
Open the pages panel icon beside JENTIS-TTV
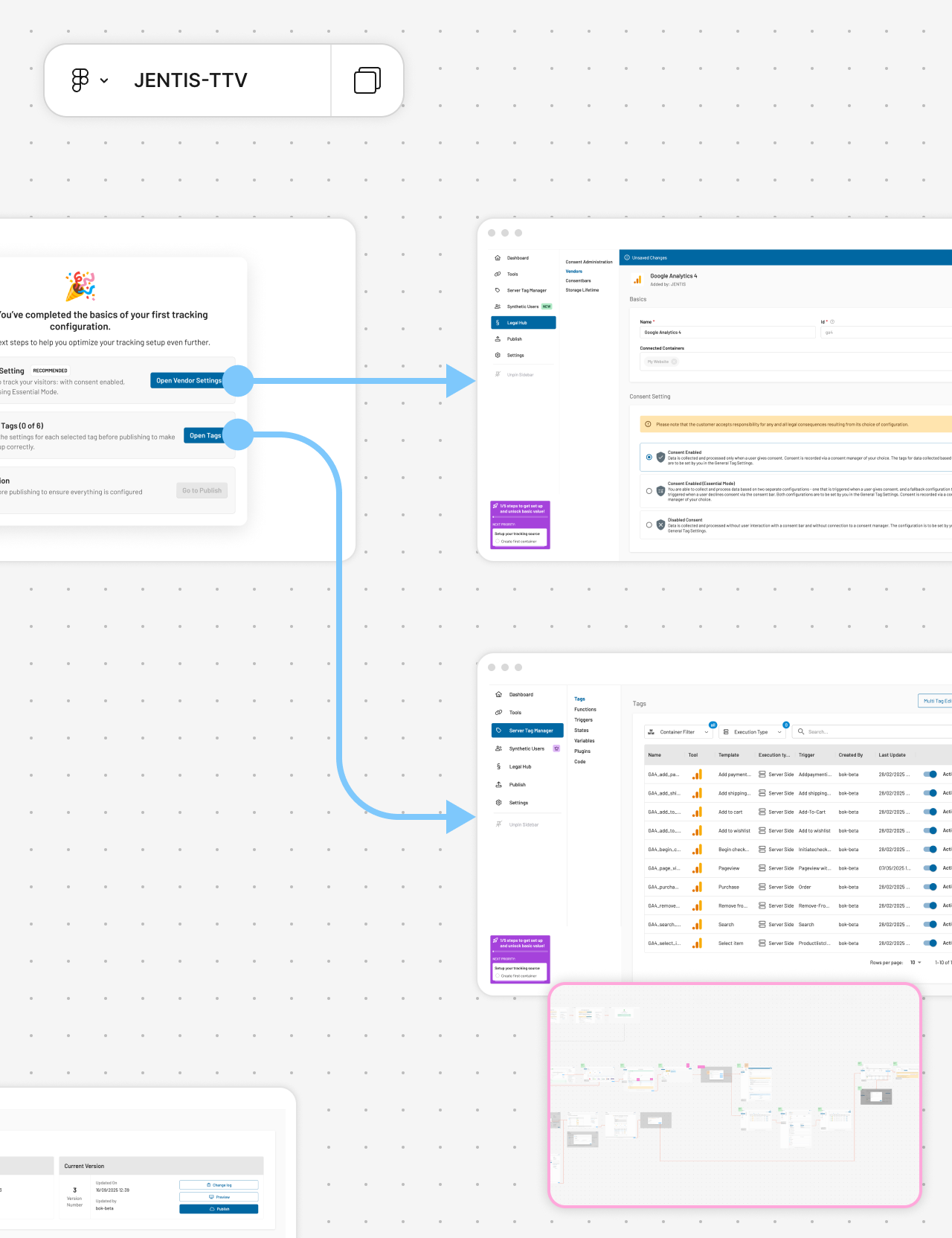[x=367, y=80]
